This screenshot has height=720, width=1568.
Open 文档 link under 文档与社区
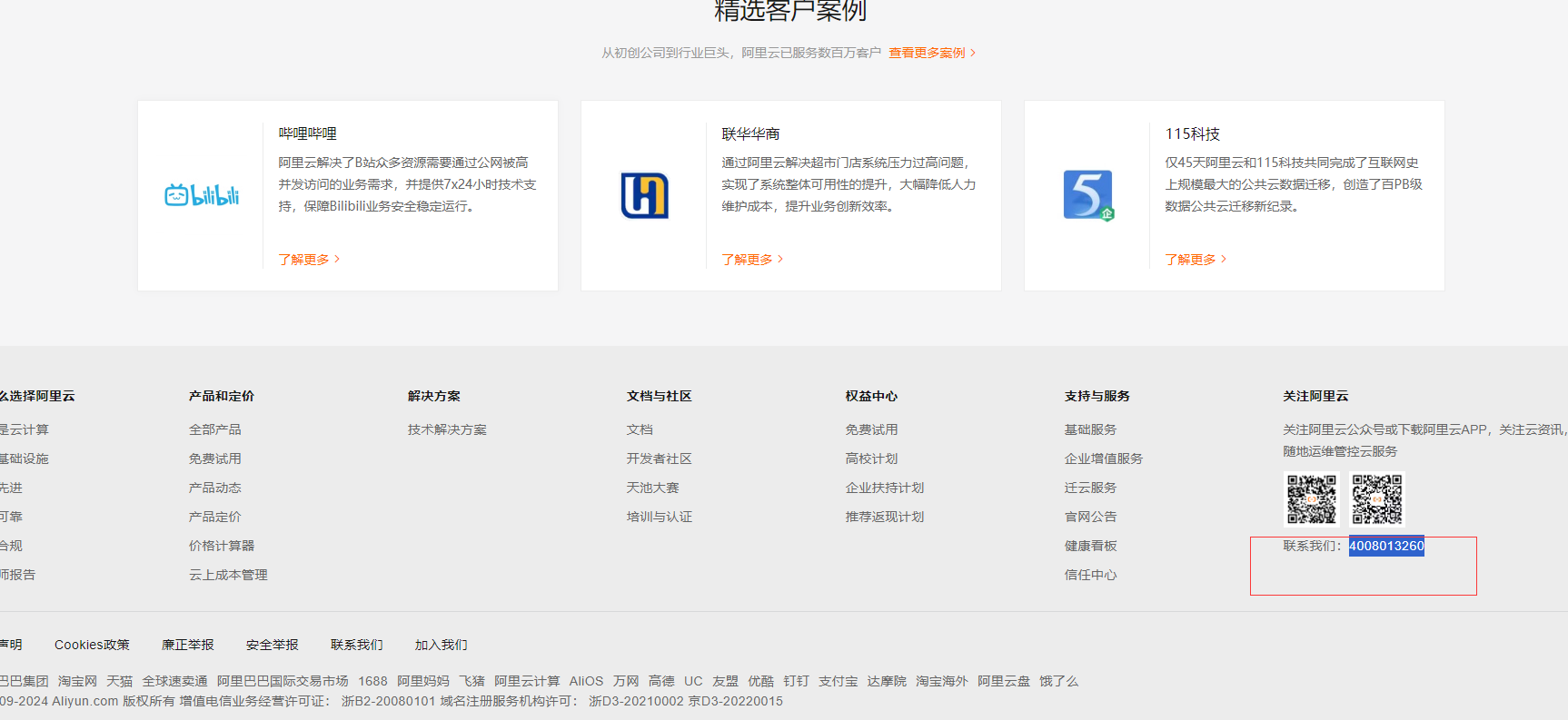pos(640,429)
